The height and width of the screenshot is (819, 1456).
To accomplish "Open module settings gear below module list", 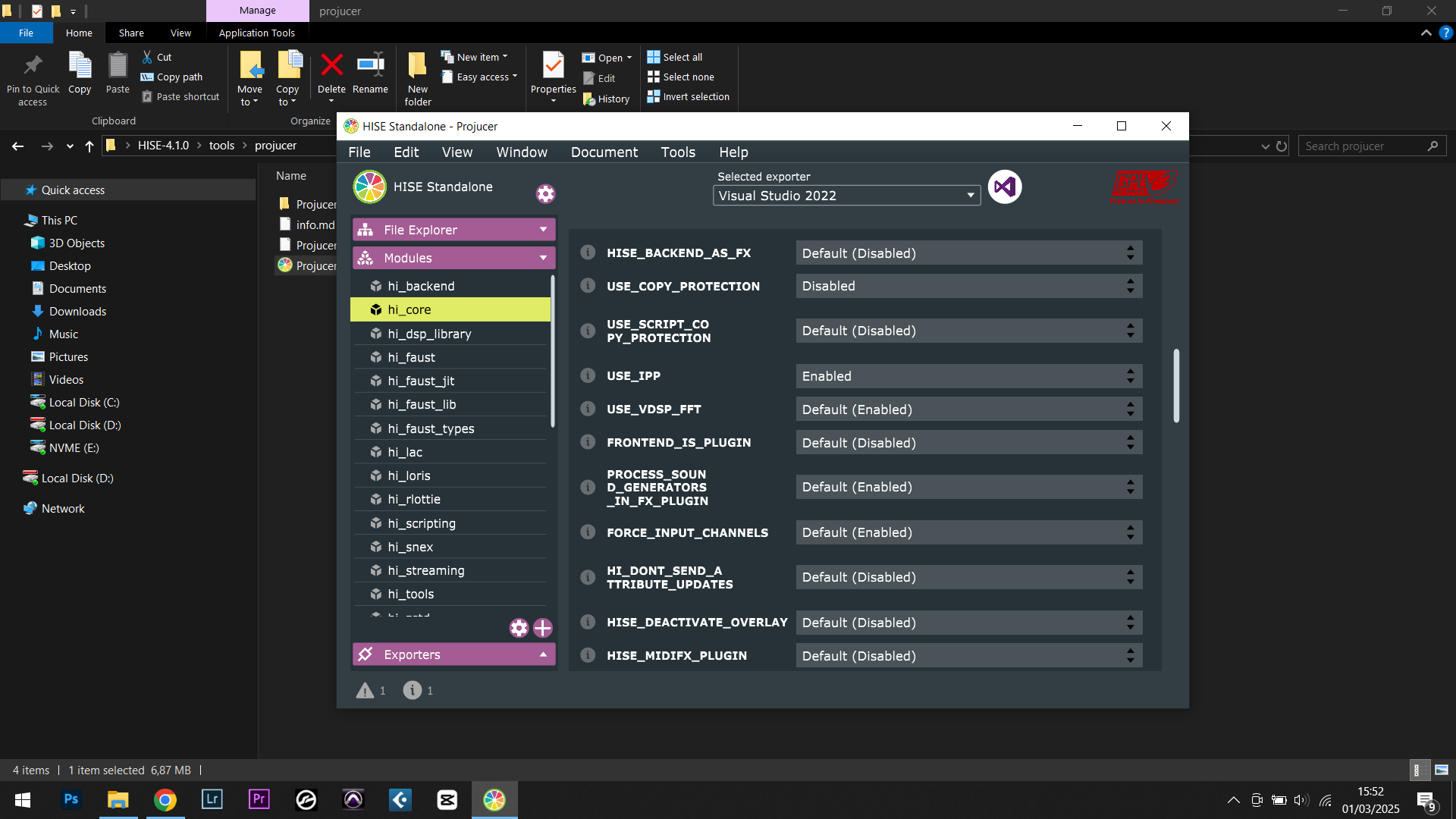I will click(519, 628).
